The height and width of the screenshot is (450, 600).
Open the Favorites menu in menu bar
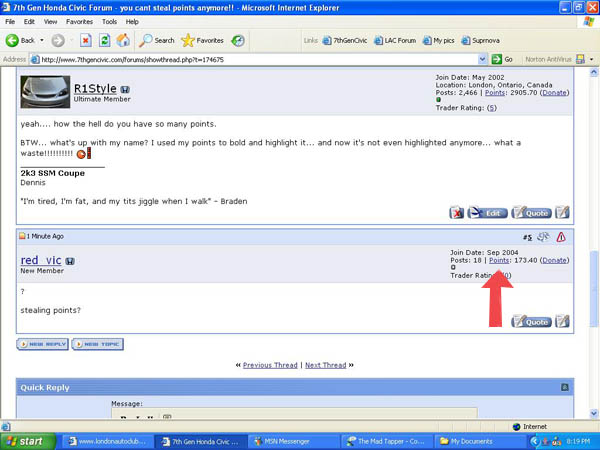tap(79, 21)
